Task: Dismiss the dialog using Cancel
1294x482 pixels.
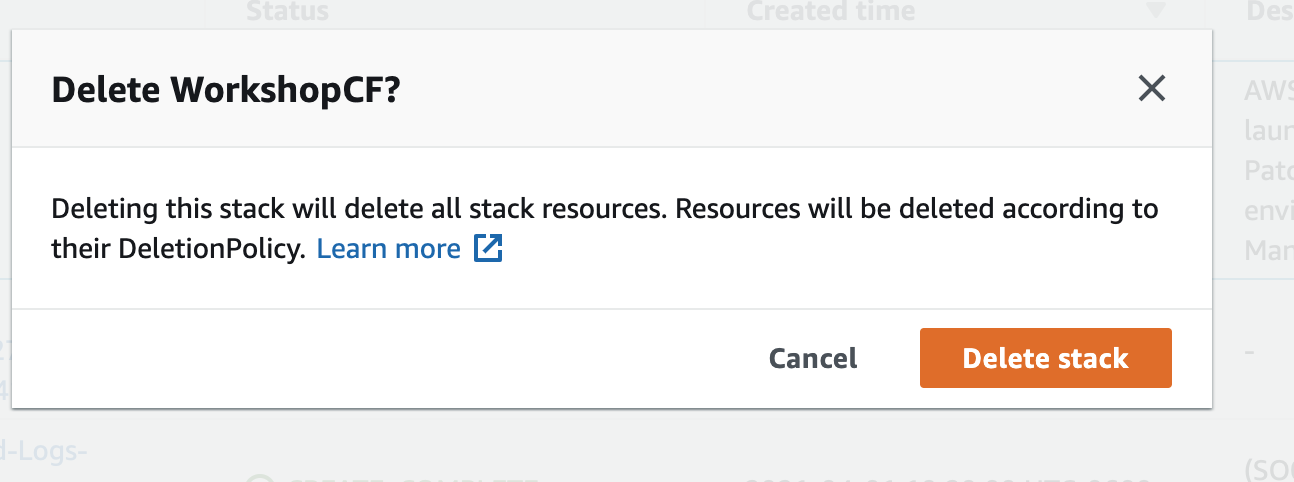Action: pyautogui.click(x=813, y=358)
